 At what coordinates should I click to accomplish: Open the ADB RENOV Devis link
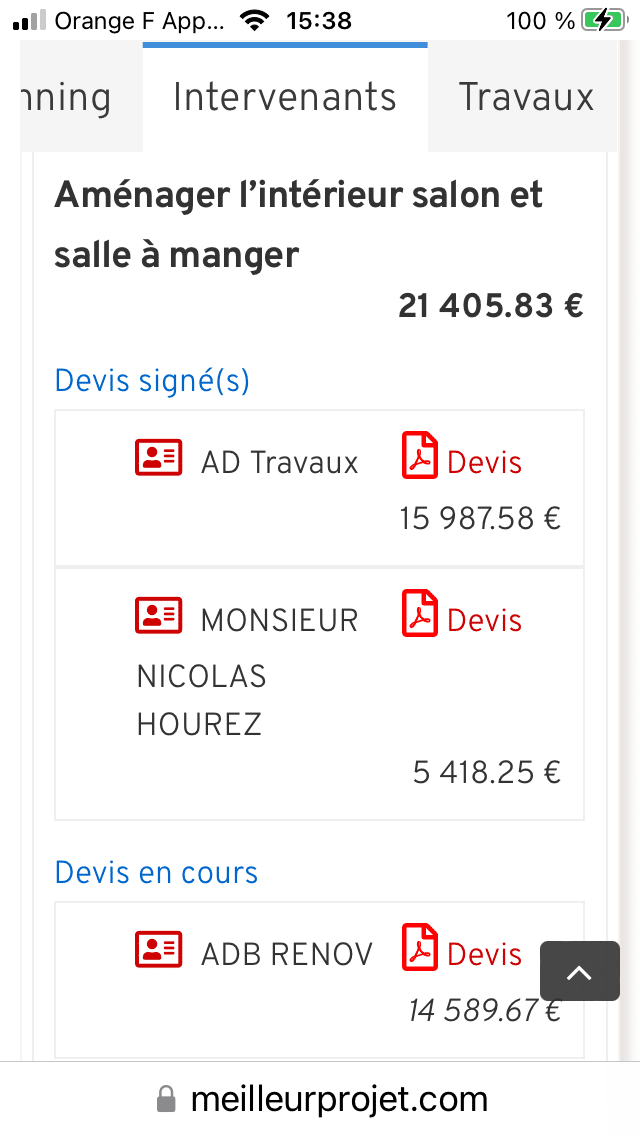pyautogui.click(x=484, y=955)
